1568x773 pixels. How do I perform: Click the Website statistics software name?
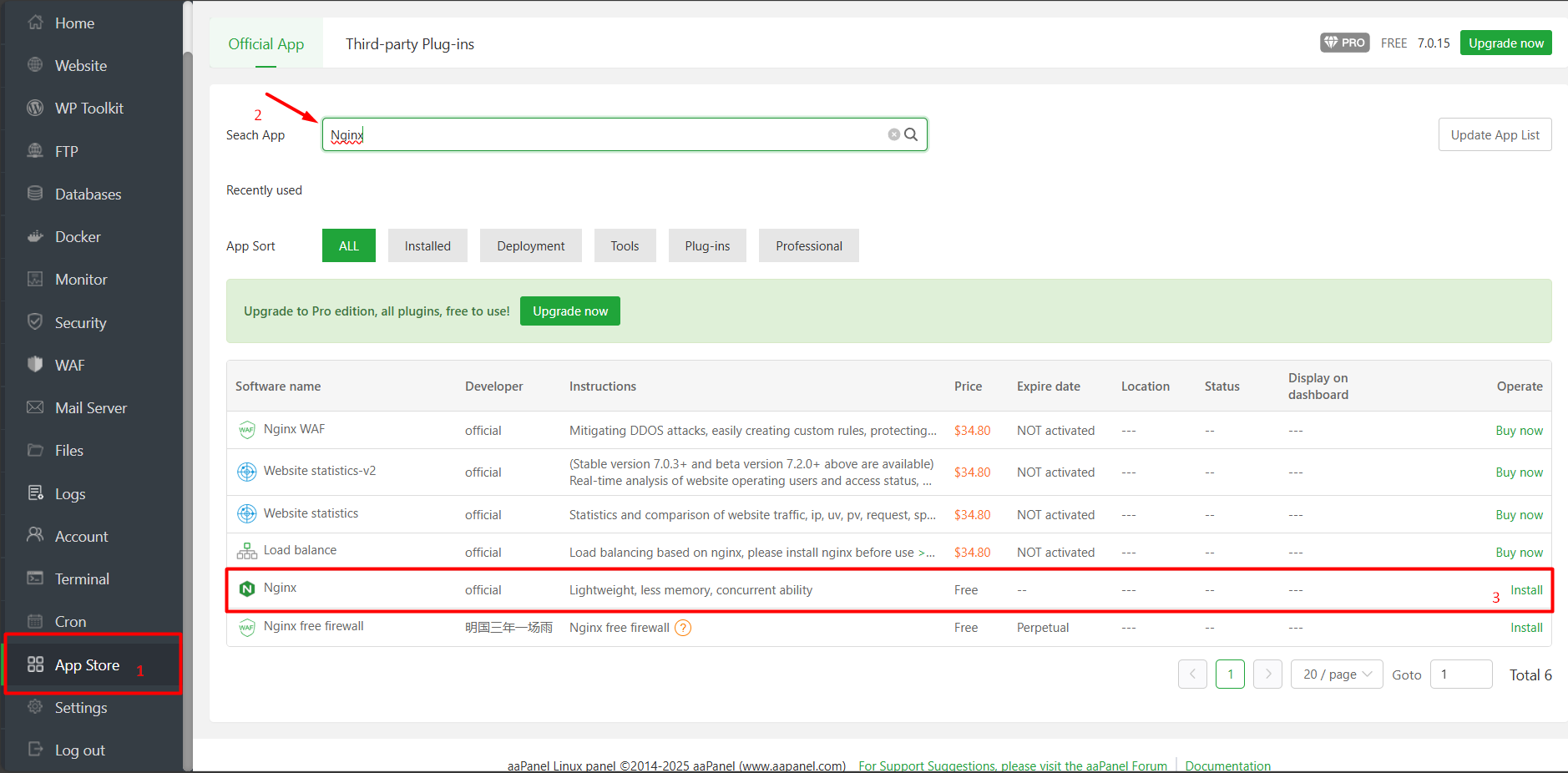coord(311,513)
